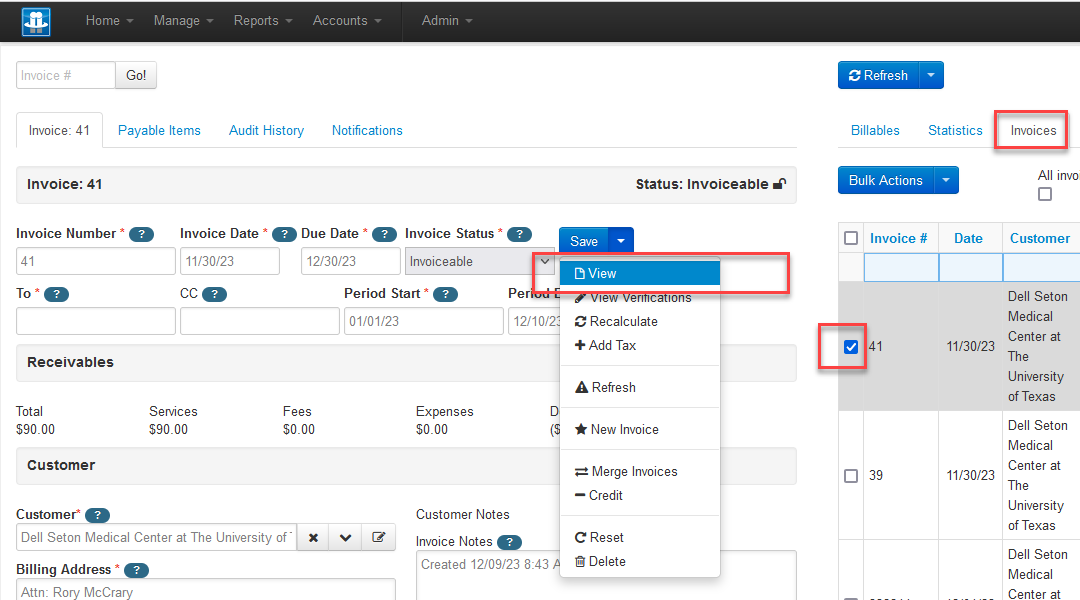Open the Home menu
Image resolution: width=1080 pixels, height=600 pixels.
[110, 21]
